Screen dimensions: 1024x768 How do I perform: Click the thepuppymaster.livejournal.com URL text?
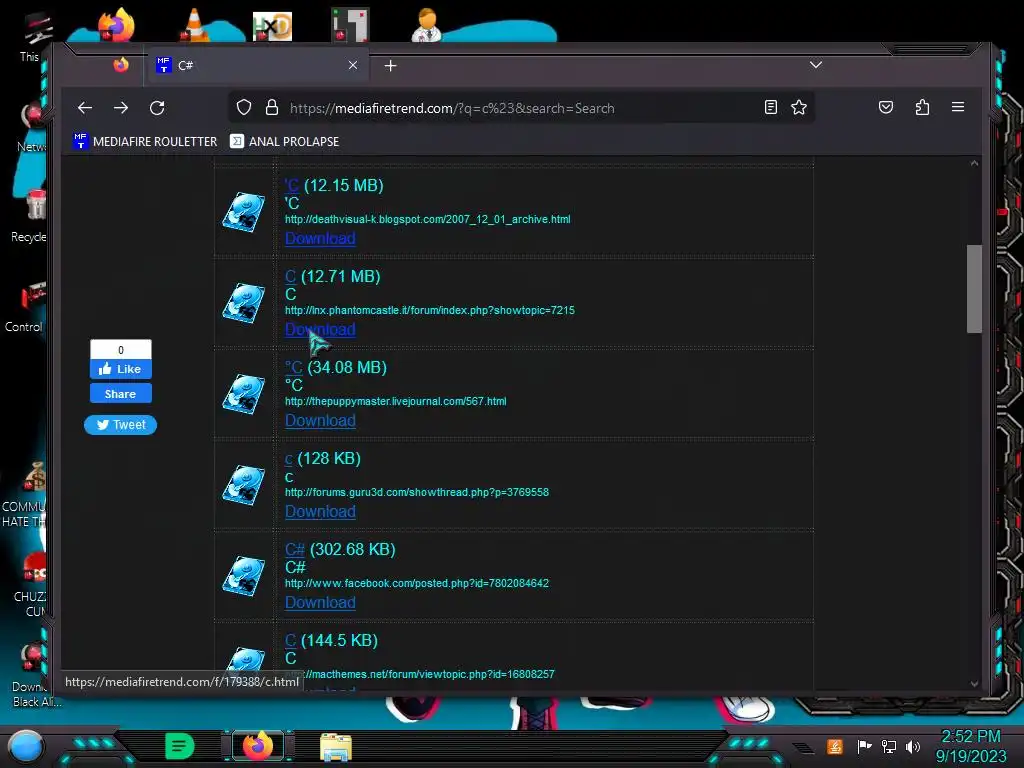point(396,401)
